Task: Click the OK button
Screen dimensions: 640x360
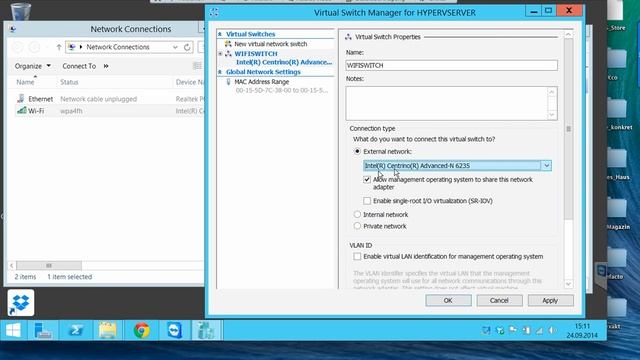Action: [448, 300]
